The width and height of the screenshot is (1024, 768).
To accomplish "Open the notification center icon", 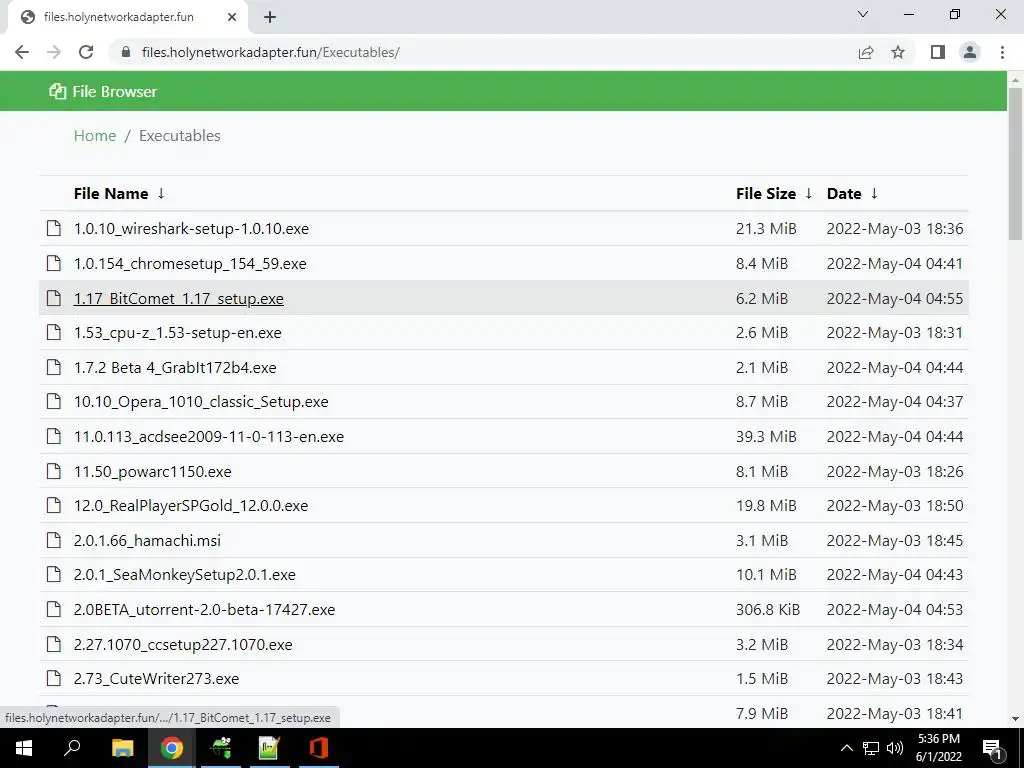I will [x=992, y=748].
